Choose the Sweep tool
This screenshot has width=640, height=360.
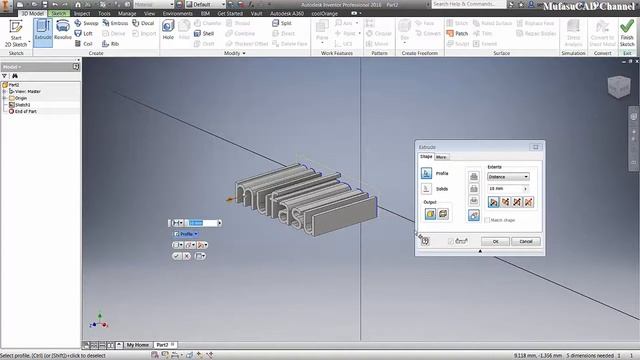(x=86, y=23)
